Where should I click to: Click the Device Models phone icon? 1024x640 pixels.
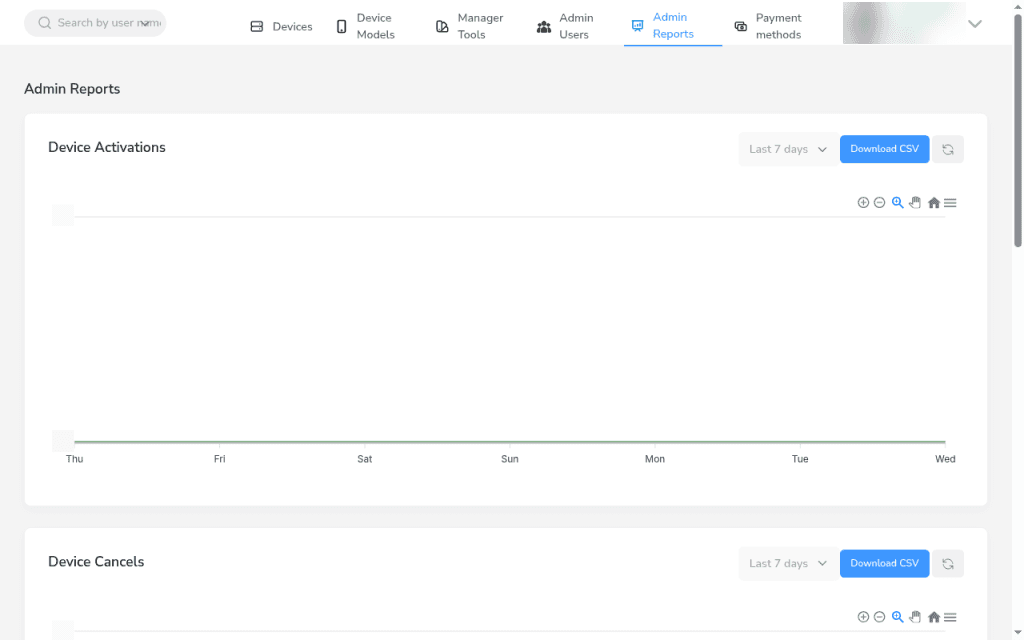coord(342,26)
